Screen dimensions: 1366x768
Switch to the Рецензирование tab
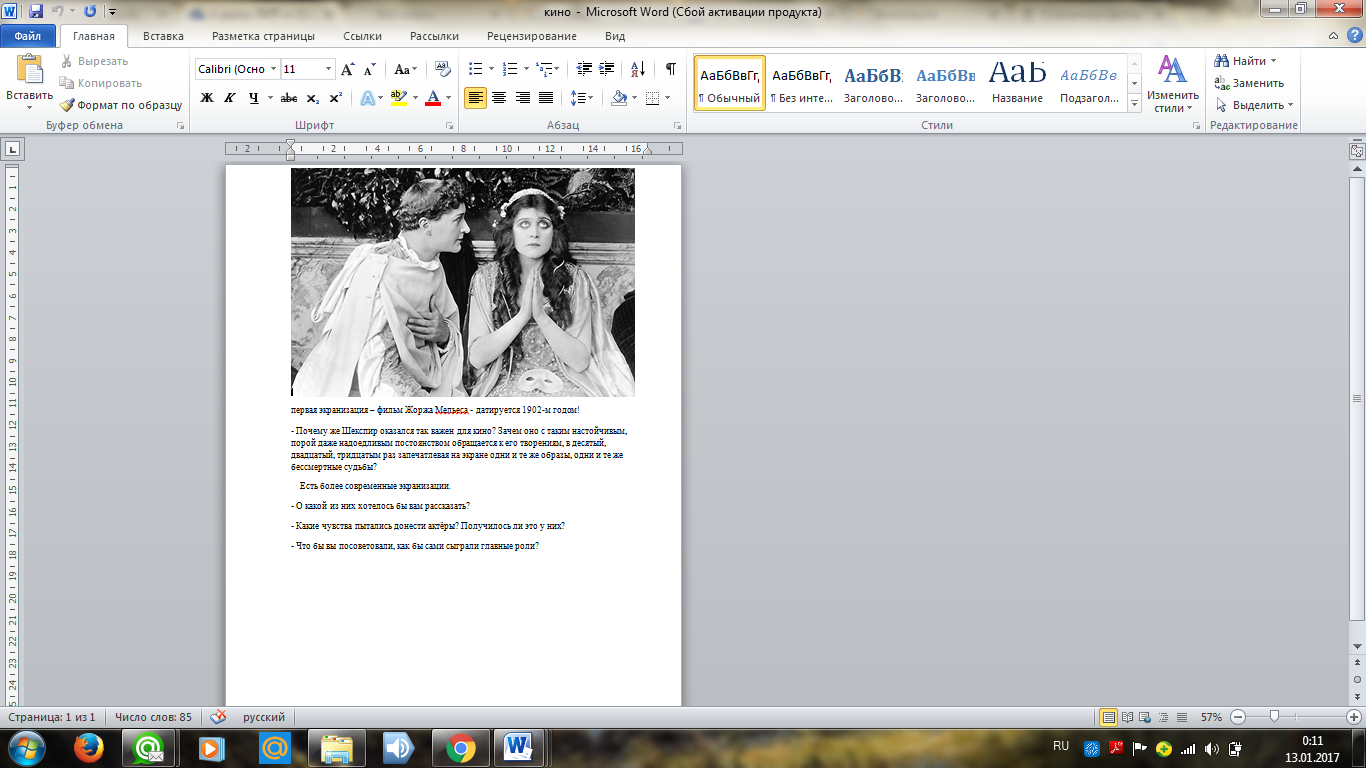pyautogui.click(x=531, y=36)
